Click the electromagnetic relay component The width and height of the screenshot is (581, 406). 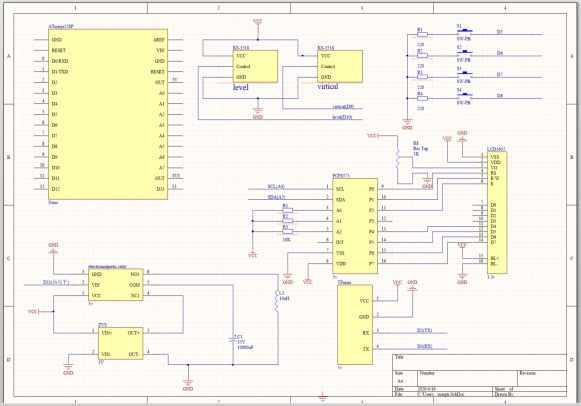tap(116, 284)
